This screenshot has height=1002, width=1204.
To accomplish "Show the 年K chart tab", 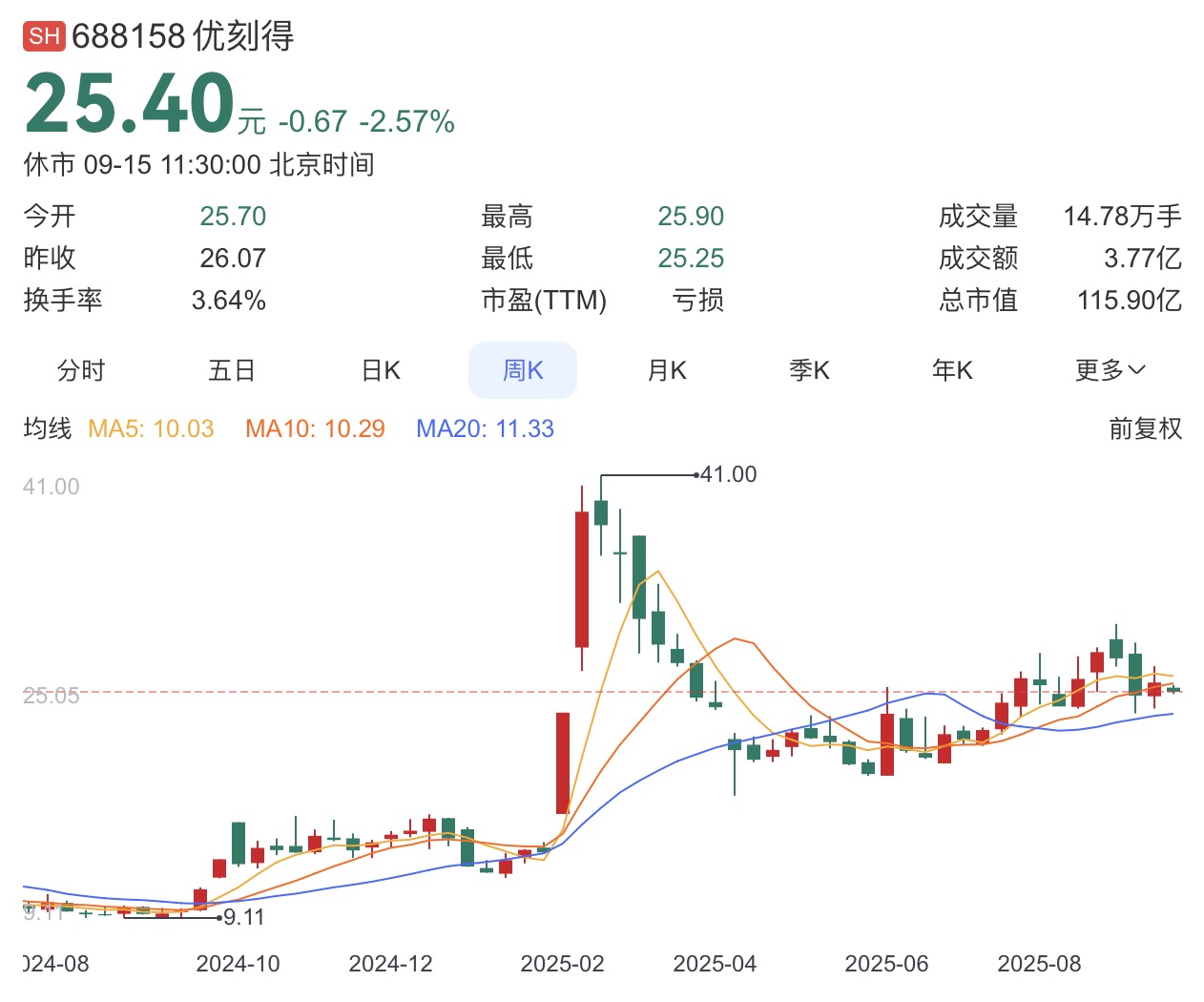I will click(x=952, y=370).
